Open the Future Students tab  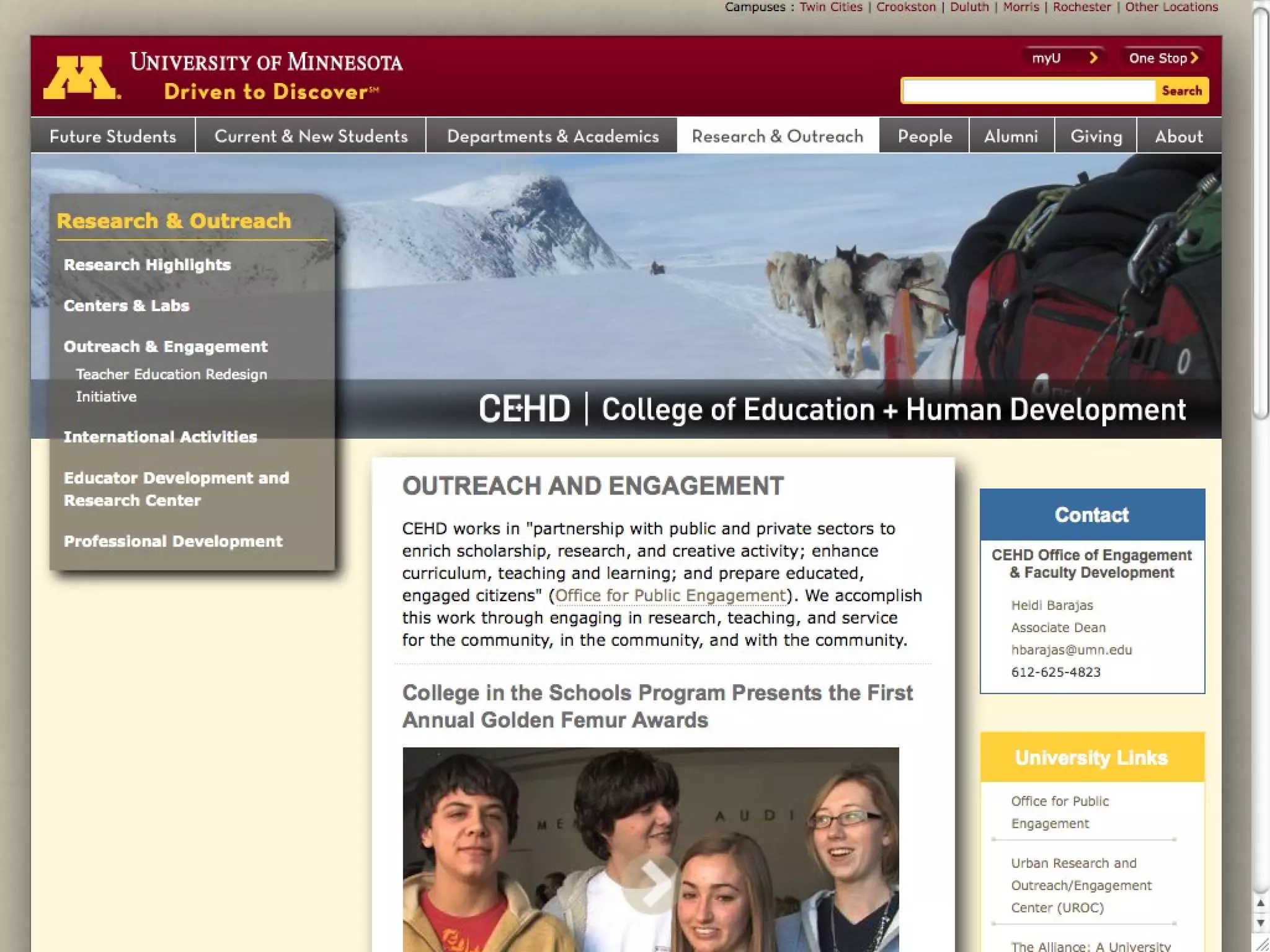[113, 136]
